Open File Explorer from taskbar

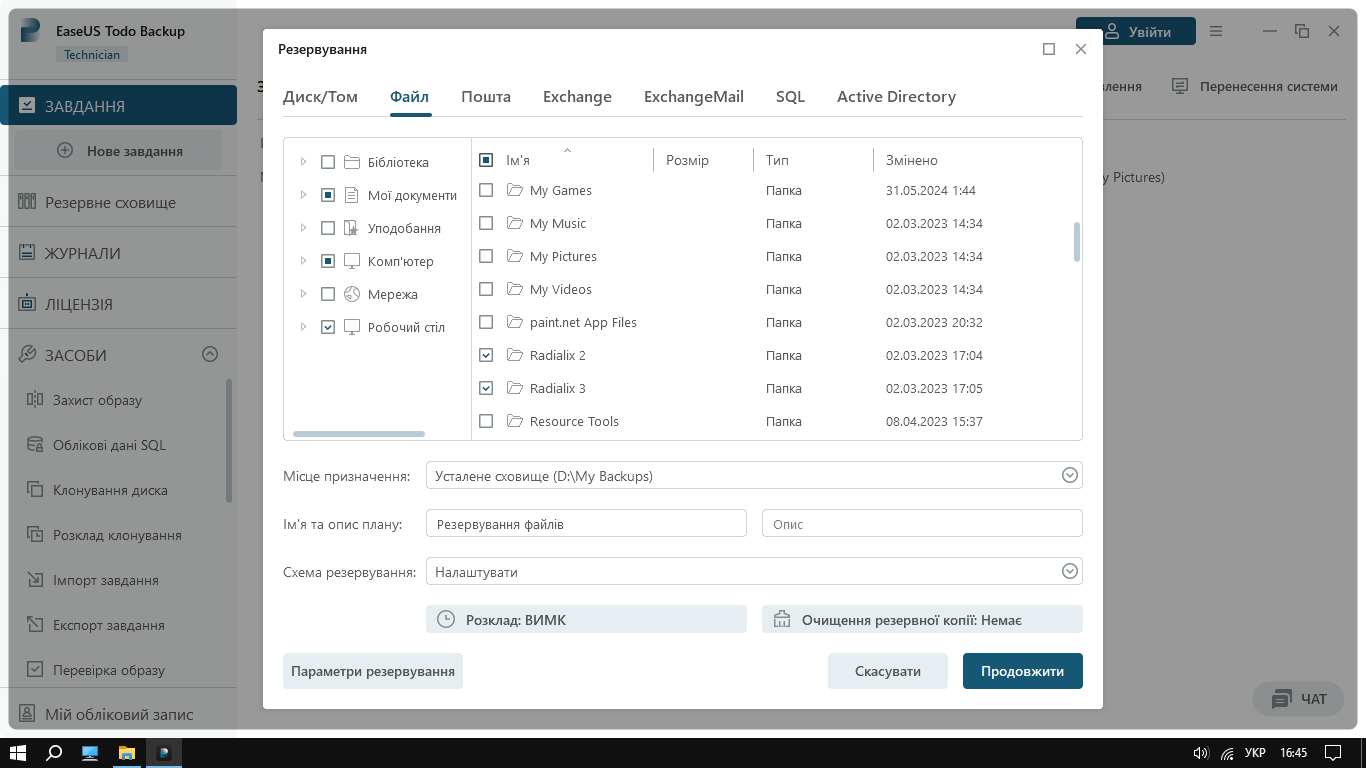point(127,753)
